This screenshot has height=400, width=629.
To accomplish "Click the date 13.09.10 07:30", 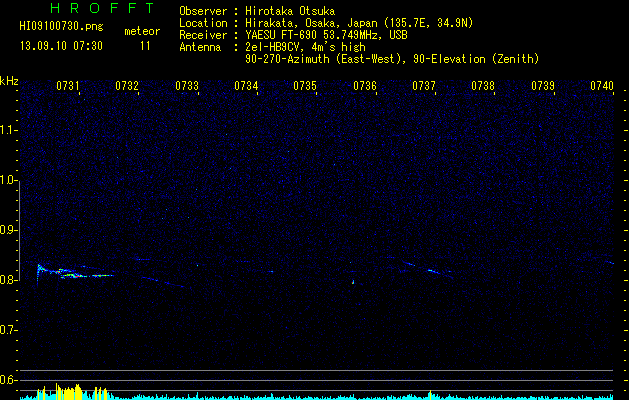I will tap(61, 46).
